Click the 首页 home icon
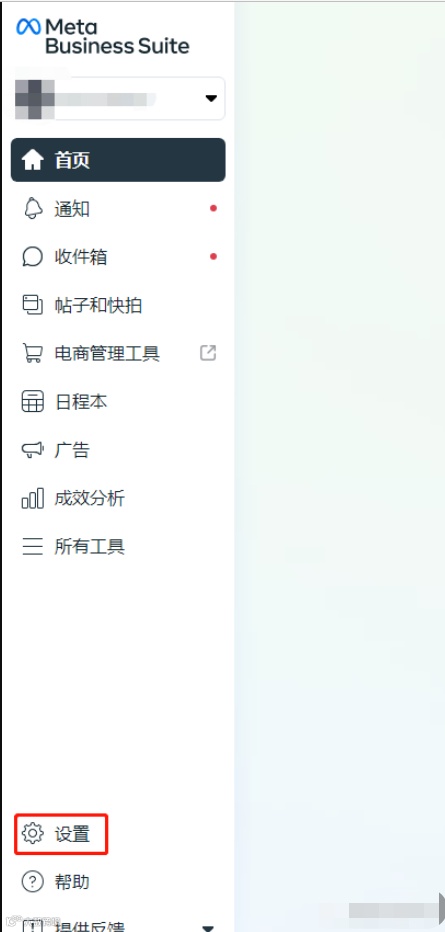Screen dimensions: 445x932 33,160
